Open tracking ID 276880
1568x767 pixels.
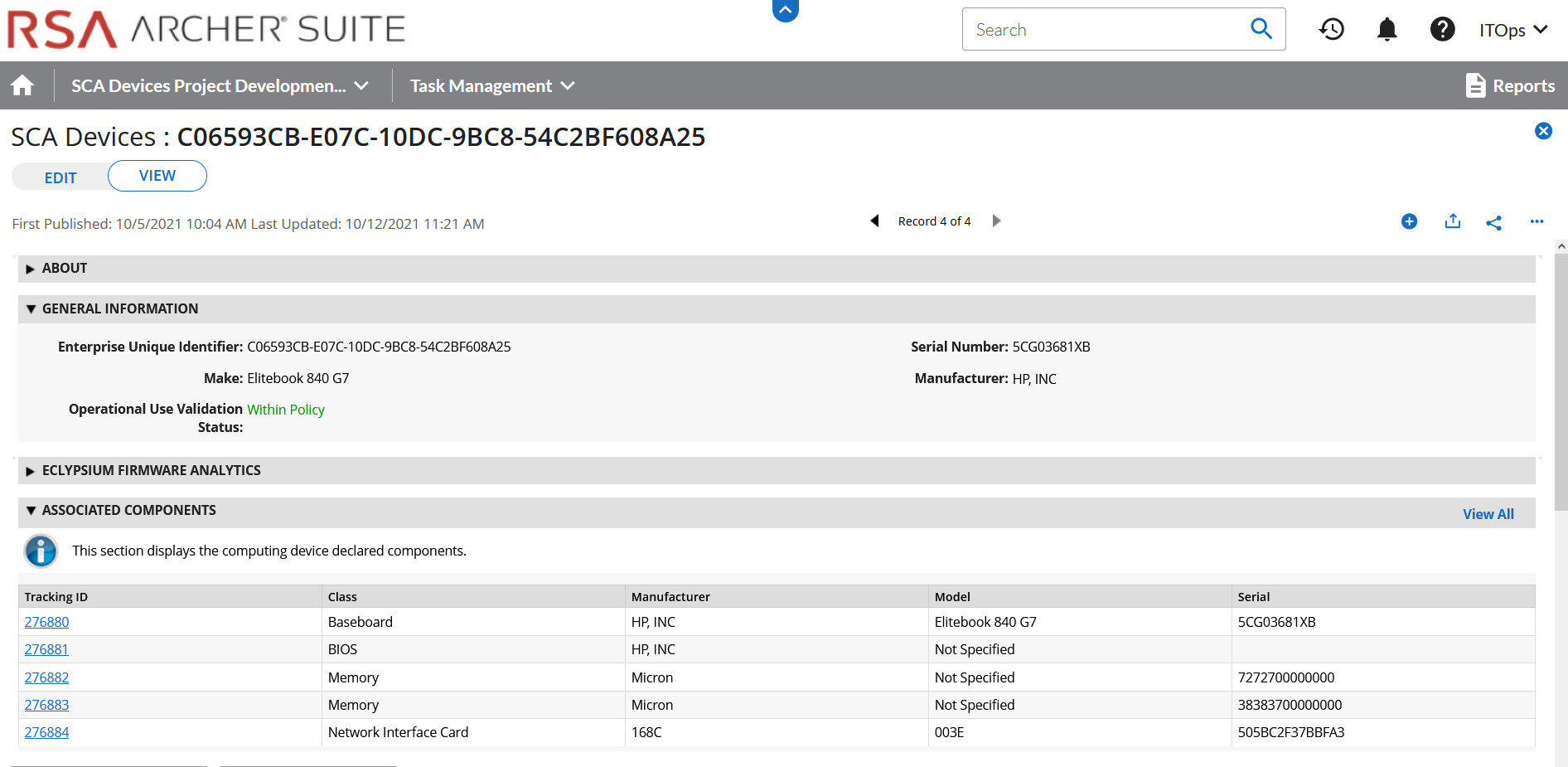point(46,622)
